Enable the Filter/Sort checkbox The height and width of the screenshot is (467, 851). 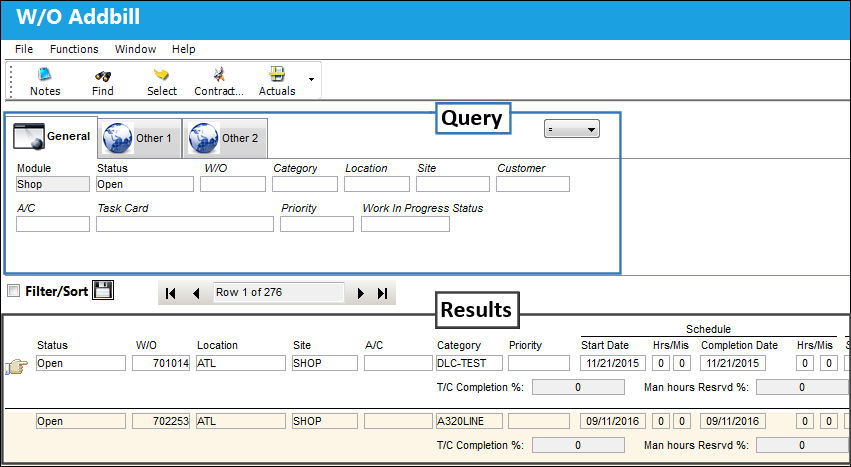point(14,291)
